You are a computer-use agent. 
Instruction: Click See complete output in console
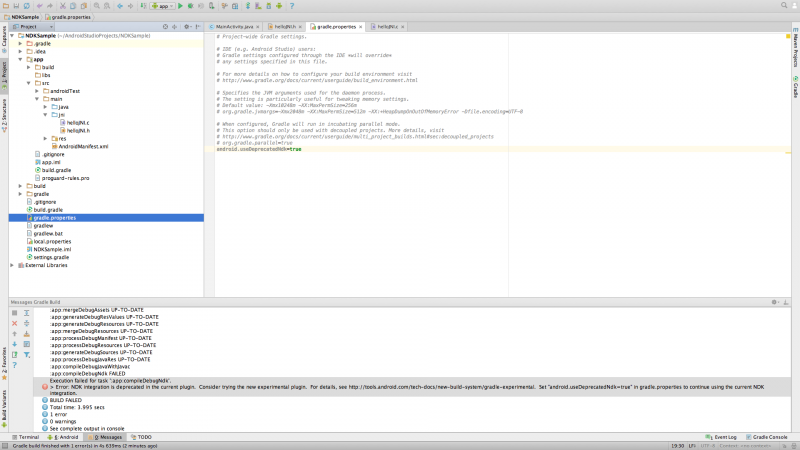point(87,429)
